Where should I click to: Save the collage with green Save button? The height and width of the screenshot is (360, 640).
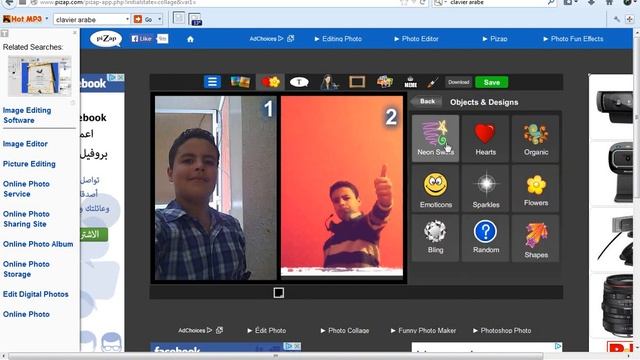point(491,82)
